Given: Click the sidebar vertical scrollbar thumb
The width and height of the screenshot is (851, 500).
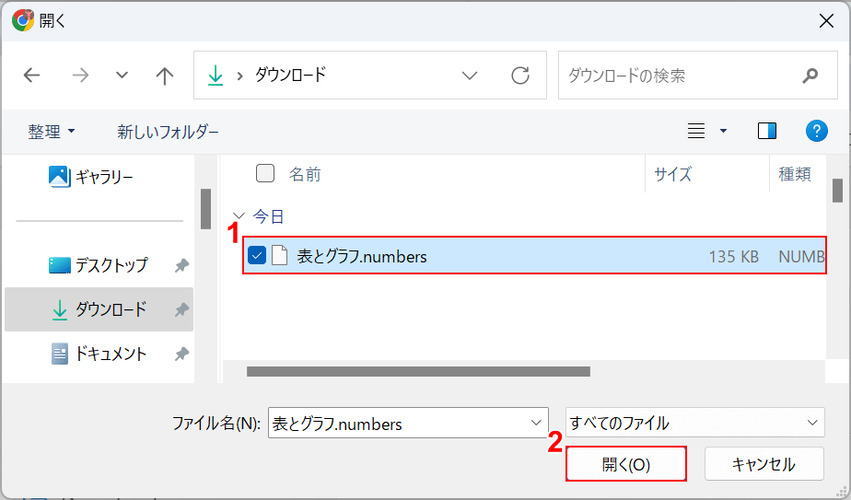Looking at the screenshot, I should (x=206, y=209).
